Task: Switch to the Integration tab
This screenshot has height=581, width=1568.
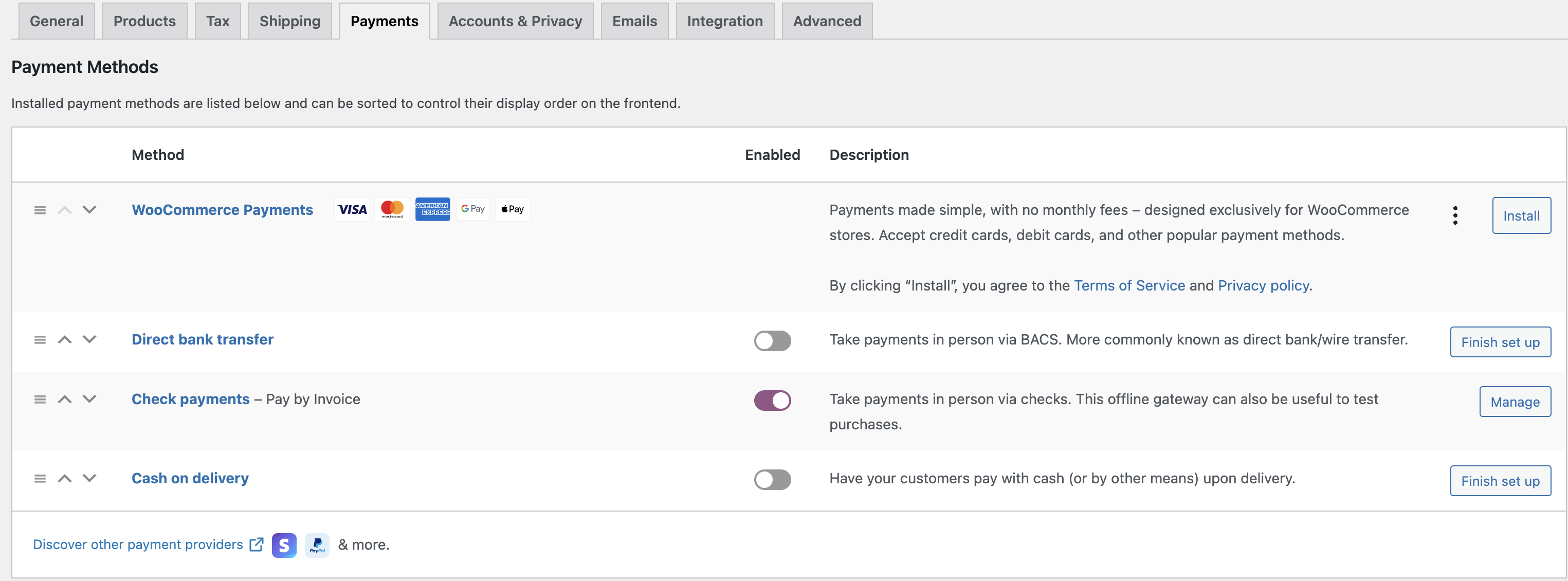Action: [725, 21]
